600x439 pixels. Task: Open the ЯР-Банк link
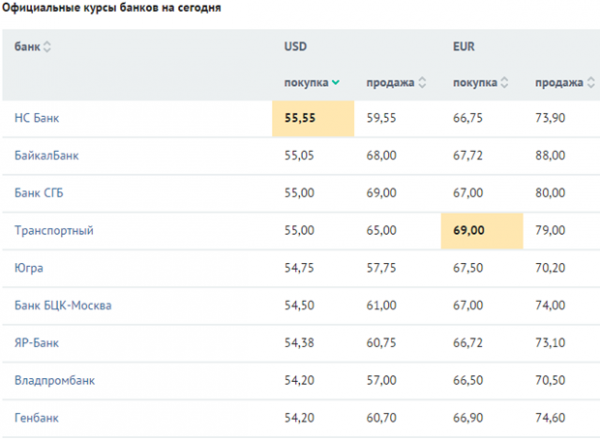pyautogui.click(x=37, y=343)
